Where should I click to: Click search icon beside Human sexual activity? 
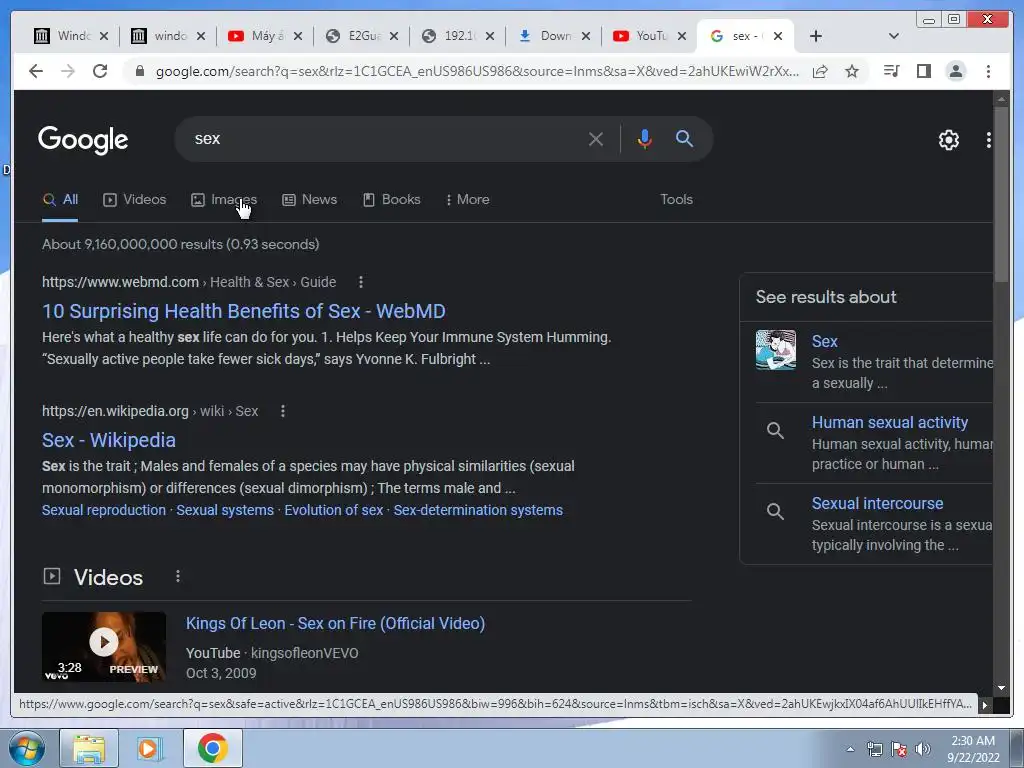(775, 430)
